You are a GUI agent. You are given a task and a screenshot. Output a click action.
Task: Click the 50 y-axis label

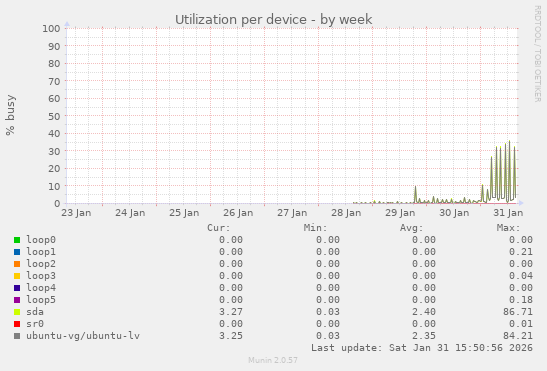click(x=54, y=116)
